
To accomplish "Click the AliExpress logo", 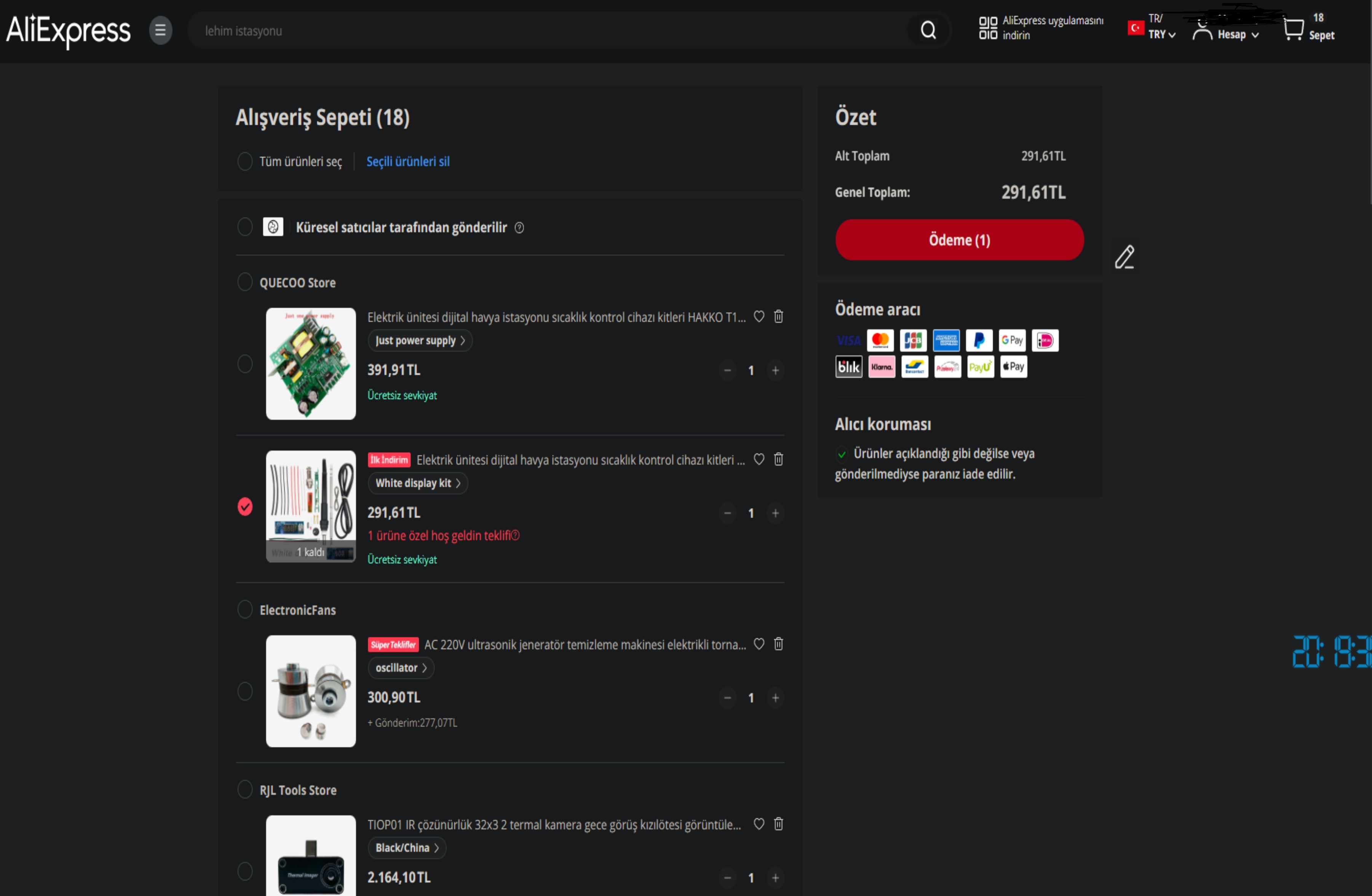I will point(68,30).
